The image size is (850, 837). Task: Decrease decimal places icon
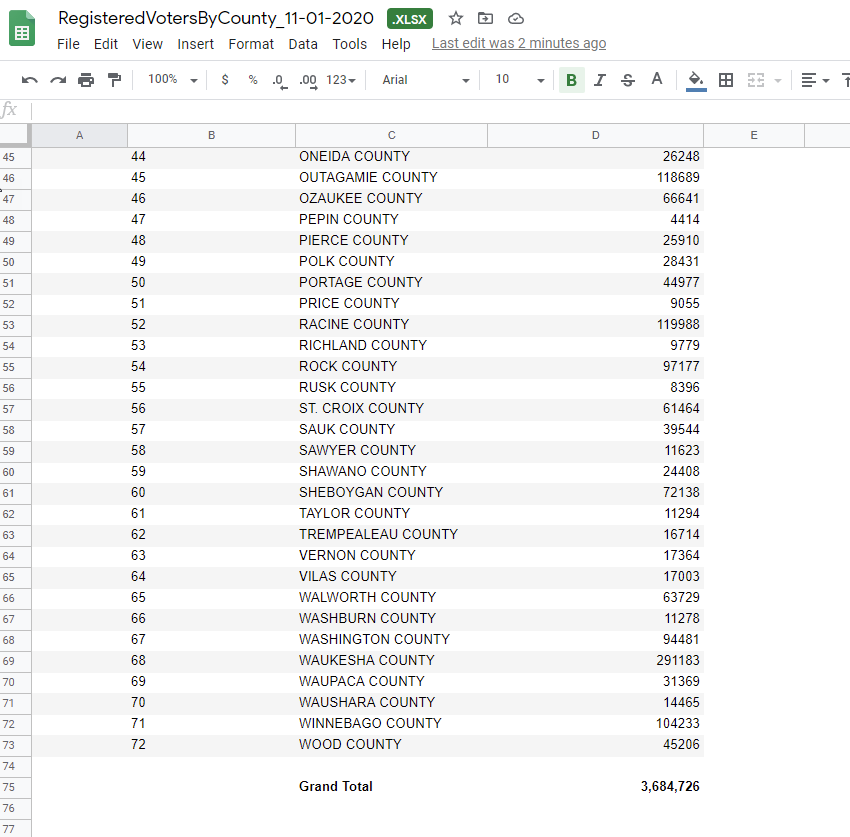pos(279,81)
